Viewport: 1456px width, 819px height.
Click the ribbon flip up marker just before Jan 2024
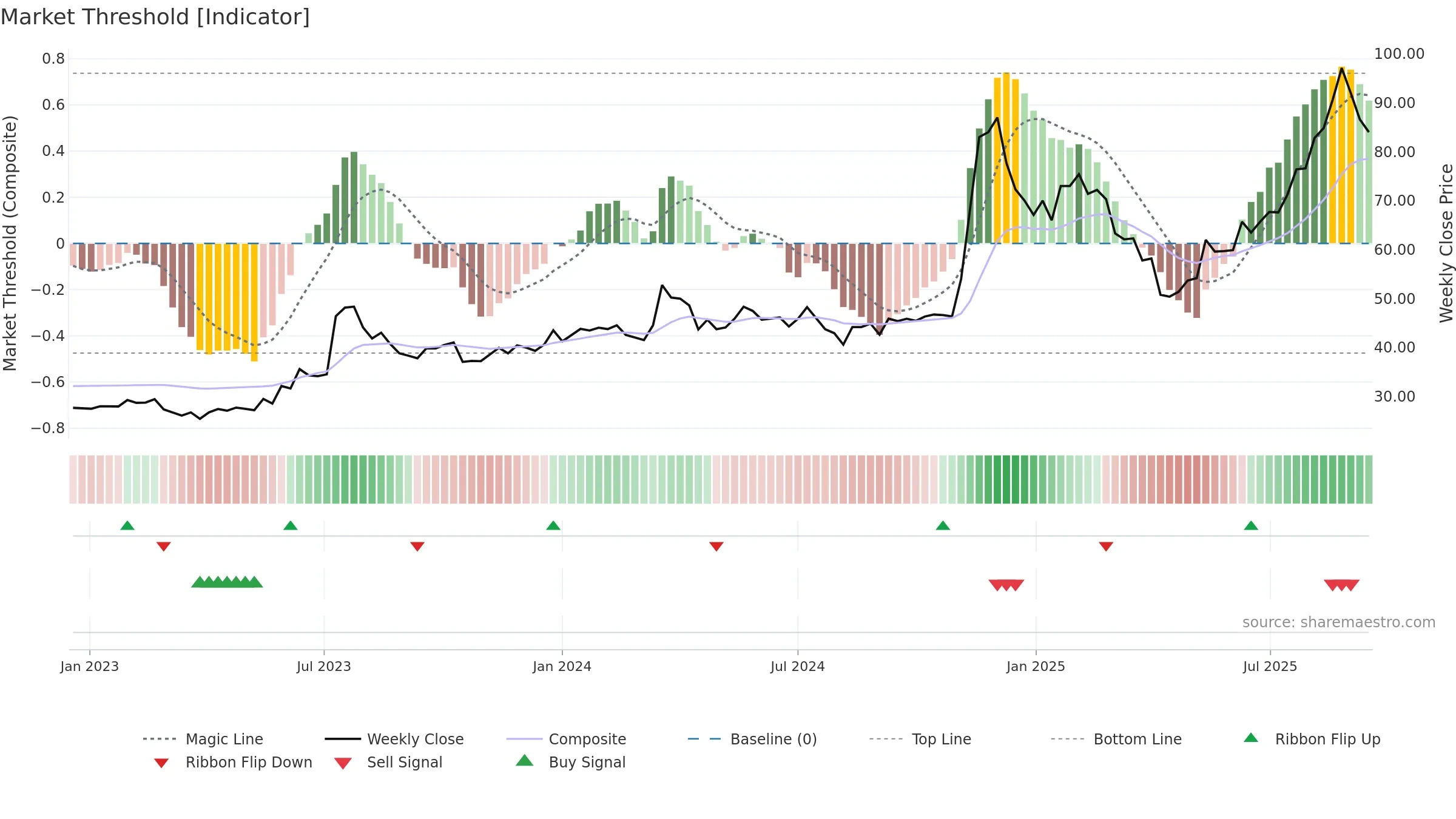(x=553, y=525)
